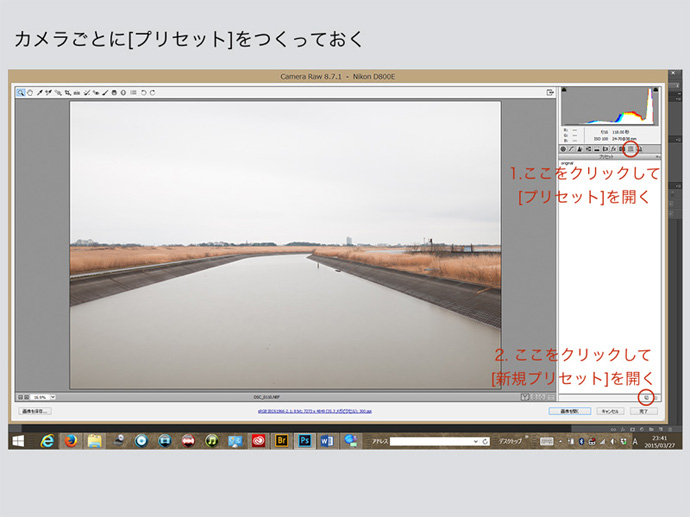690x517 pixels.
Task: Open Adobe Creative Cloud from taskbar
Action: [x=258, y=440]
